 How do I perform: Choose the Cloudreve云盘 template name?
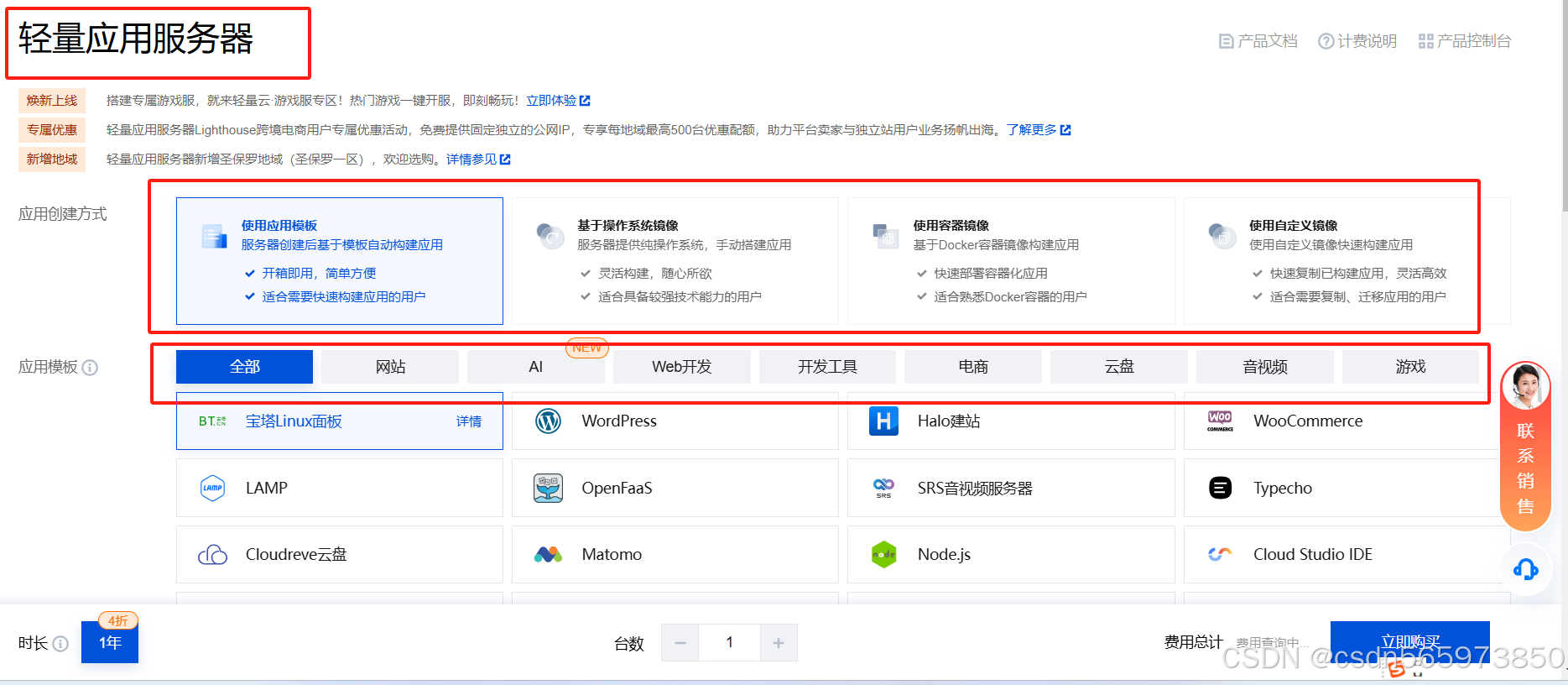pos(296,554)
